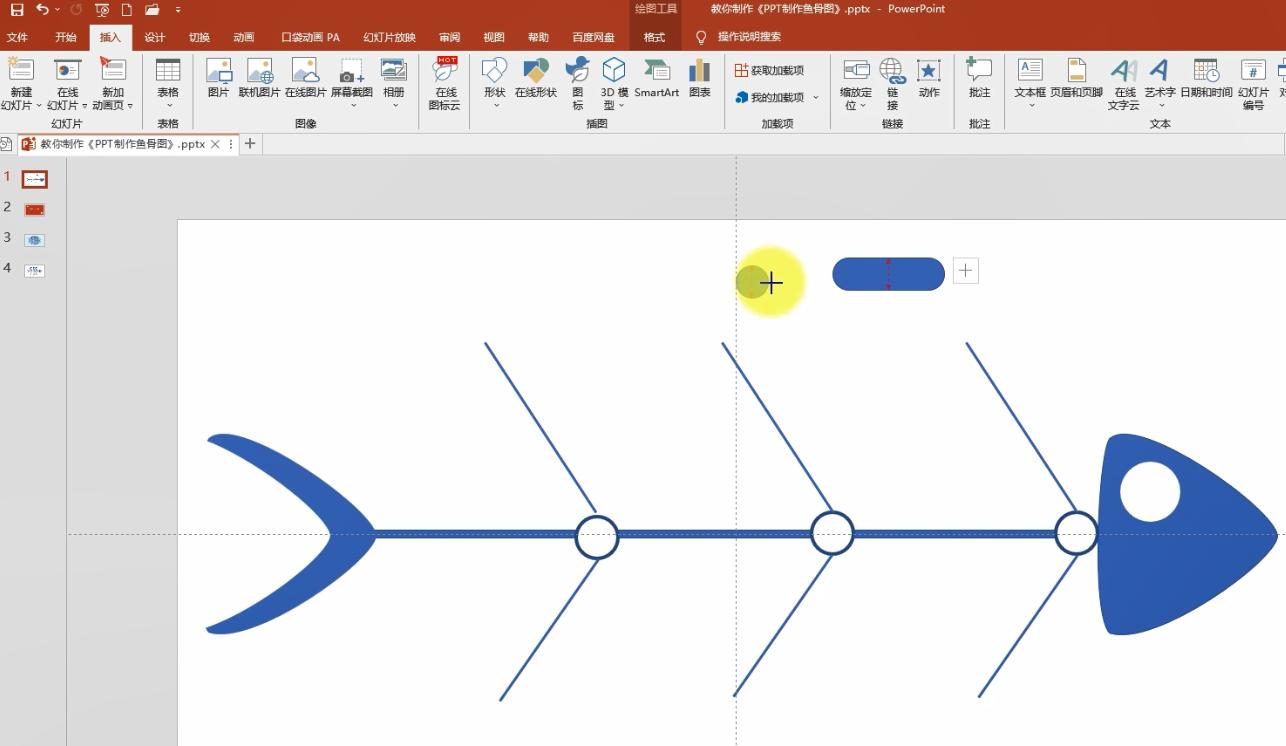Add an action with 动作
The height and width of the screenshot is (746, 1286).
coord(929,78)
